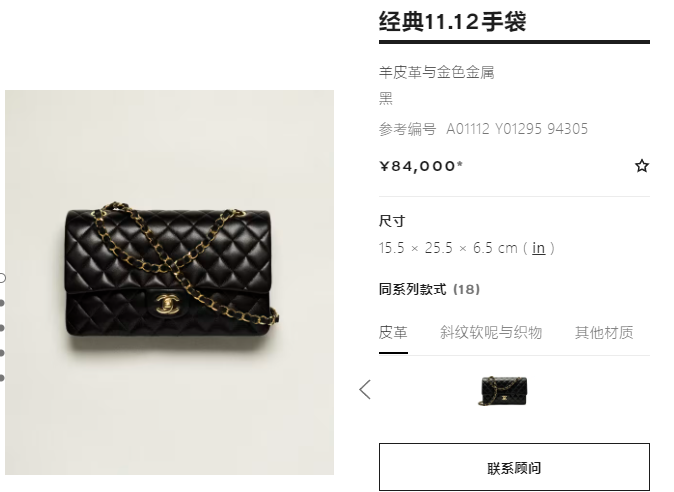Select the second image indicator dot

pyautogui.click(x=2, y=303)
